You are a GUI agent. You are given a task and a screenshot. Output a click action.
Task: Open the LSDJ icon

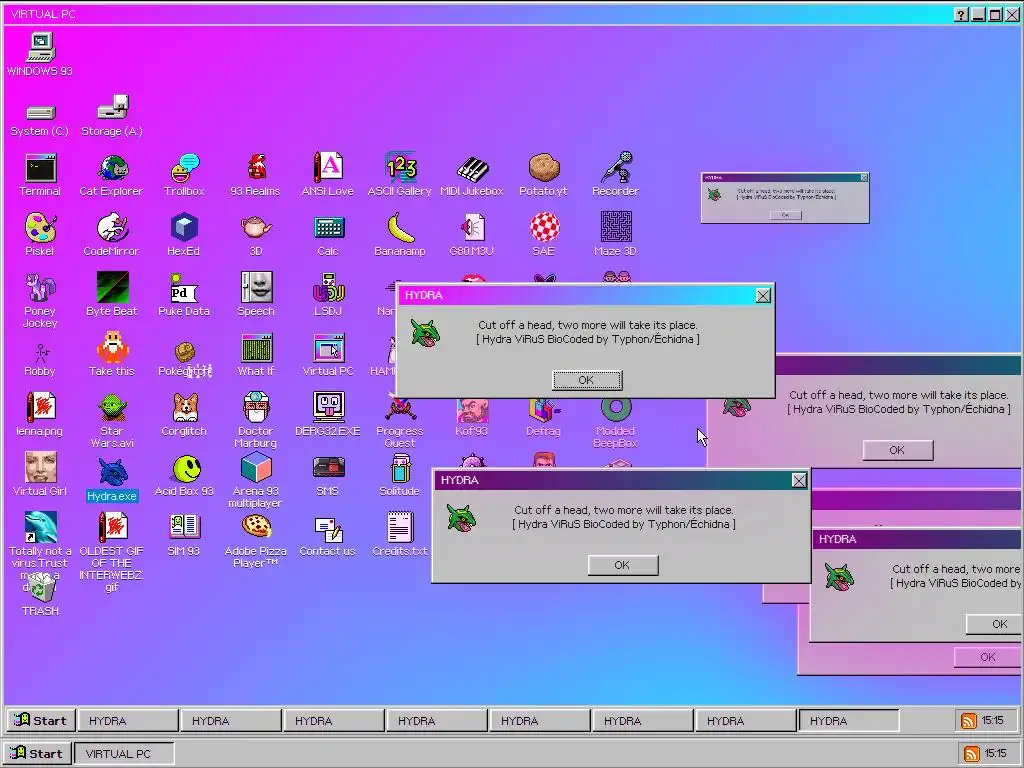[x=328, y=288]
